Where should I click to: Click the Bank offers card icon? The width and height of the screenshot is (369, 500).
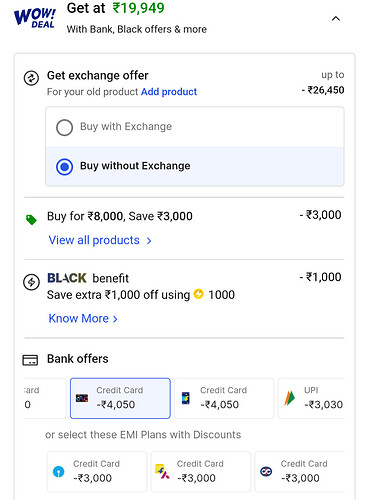(x=30, y=360)
